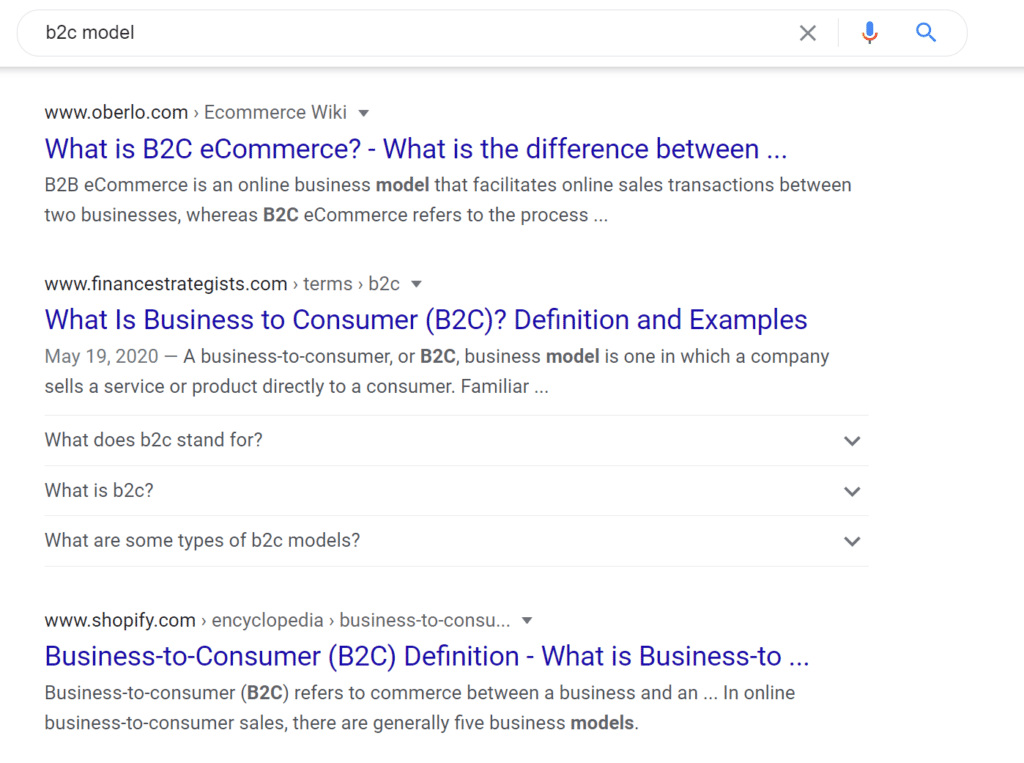The image size is (1024, 763).
Task: Click the www.financestrategists.com breadcrumb URL
Action: click(166, 284)
